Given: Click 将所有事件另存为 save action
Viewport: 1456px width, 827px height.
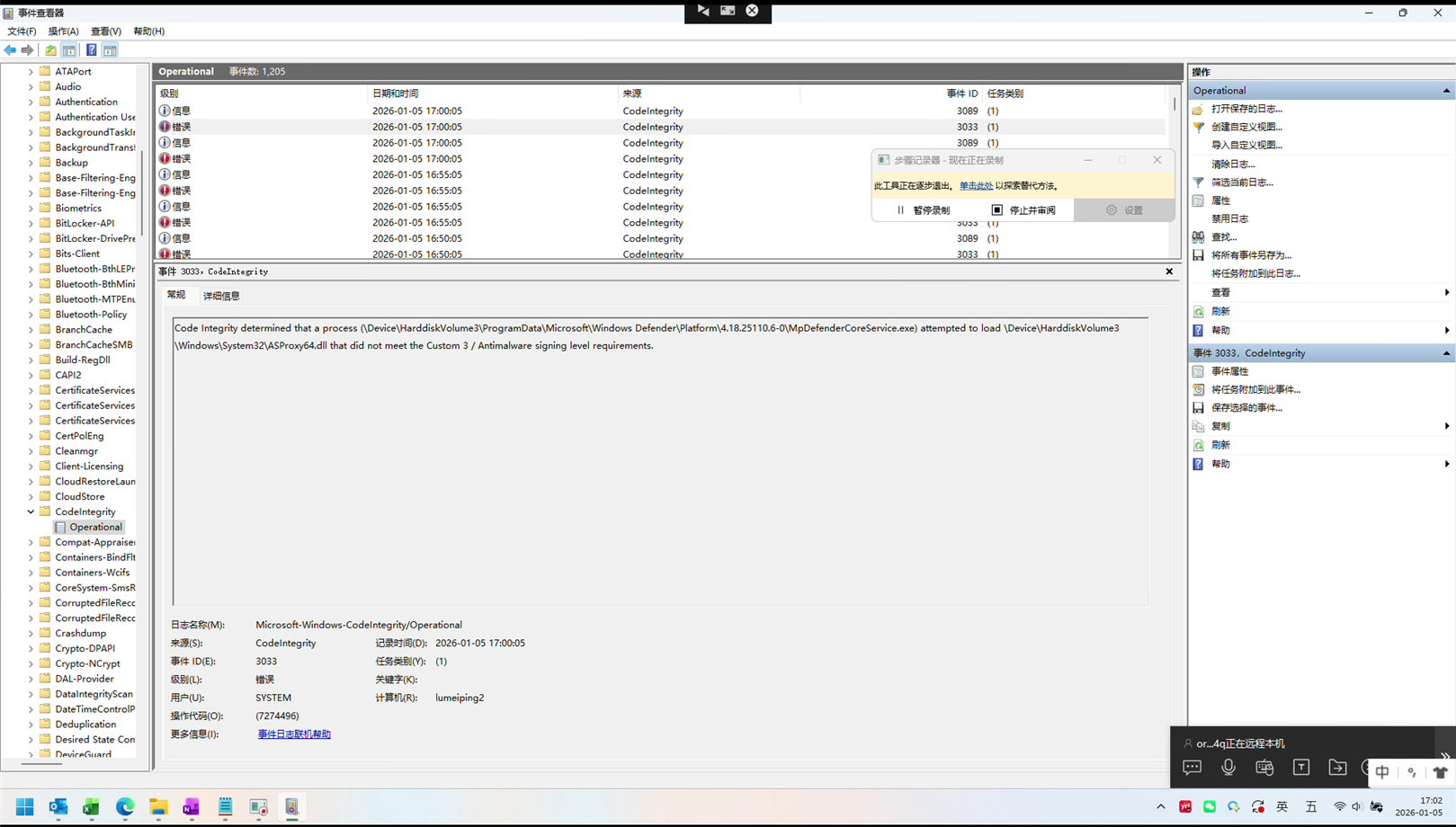Looking at the screenshot, I should click(x=1251, y=255).
